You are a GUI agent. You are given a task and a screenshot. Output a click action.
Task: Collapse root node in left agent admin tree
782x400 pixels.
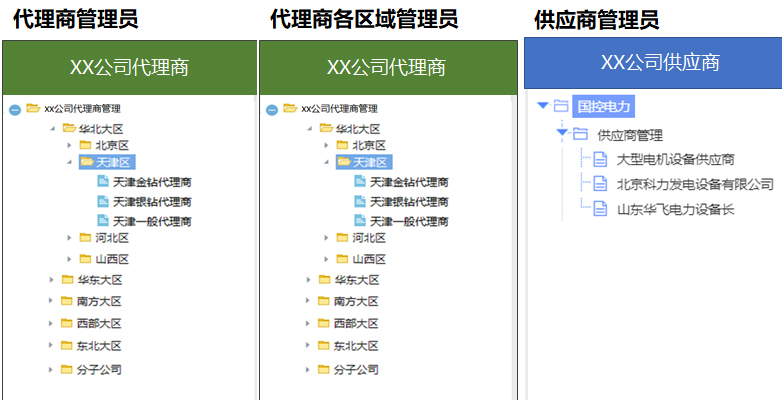pos(15,110)
